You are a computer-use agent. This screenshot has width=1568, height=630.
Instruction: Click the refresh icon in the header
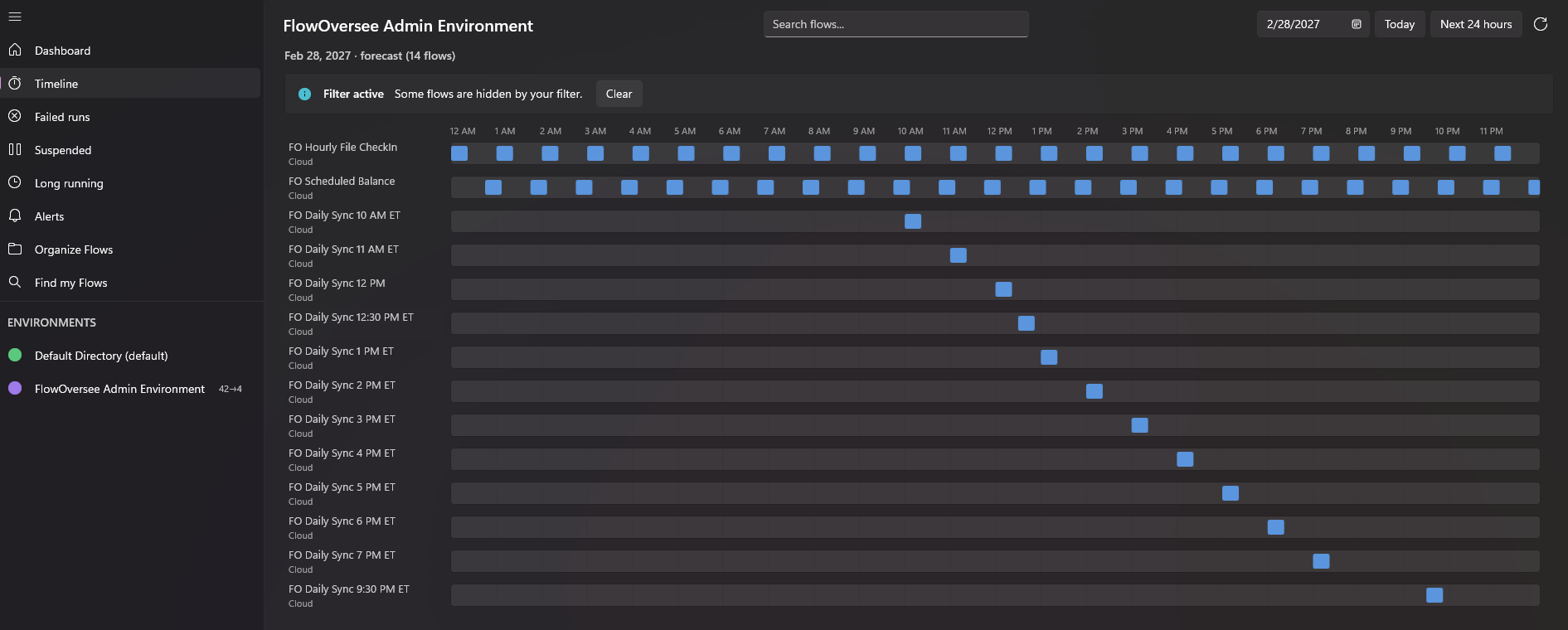(x=1541, y=24)
